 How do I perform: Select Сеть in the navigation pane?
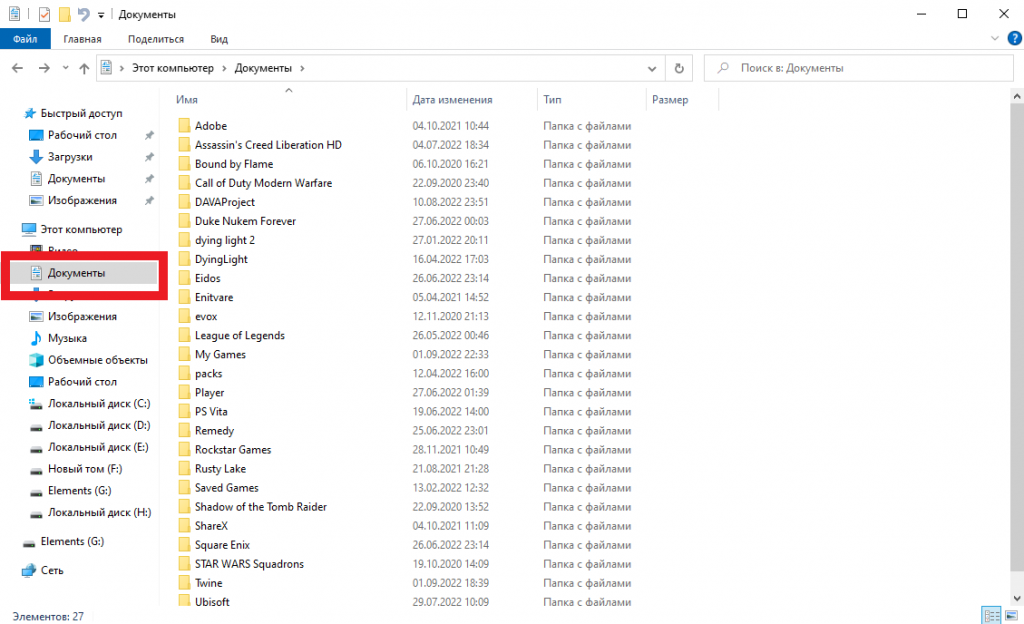(x=52, y=570)
